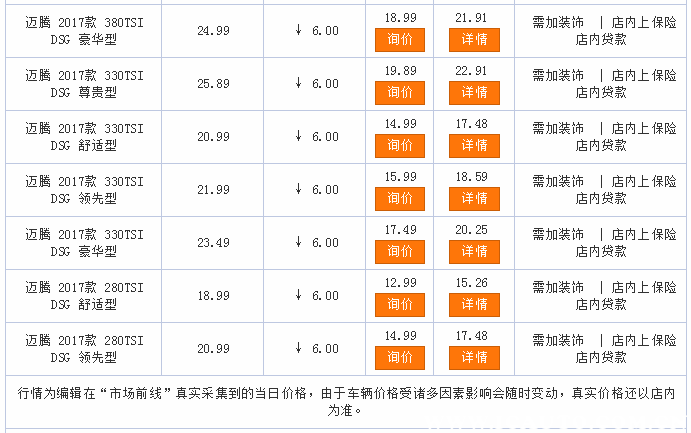Click 询价 for 330TSI DSG 尊贵型

click(399, 92)
